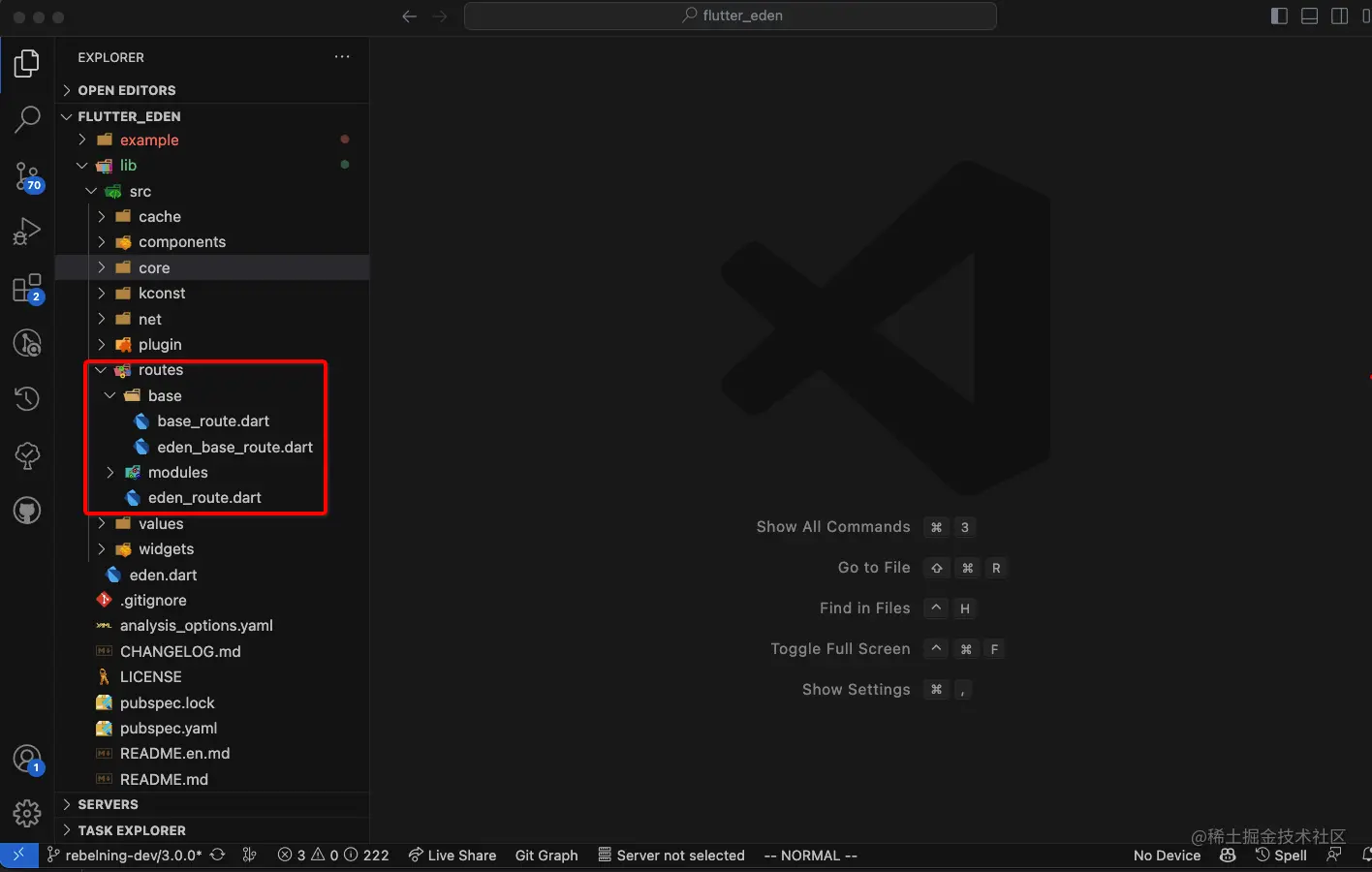Expand the widgets folder
1372x872 pixels.
212,549
